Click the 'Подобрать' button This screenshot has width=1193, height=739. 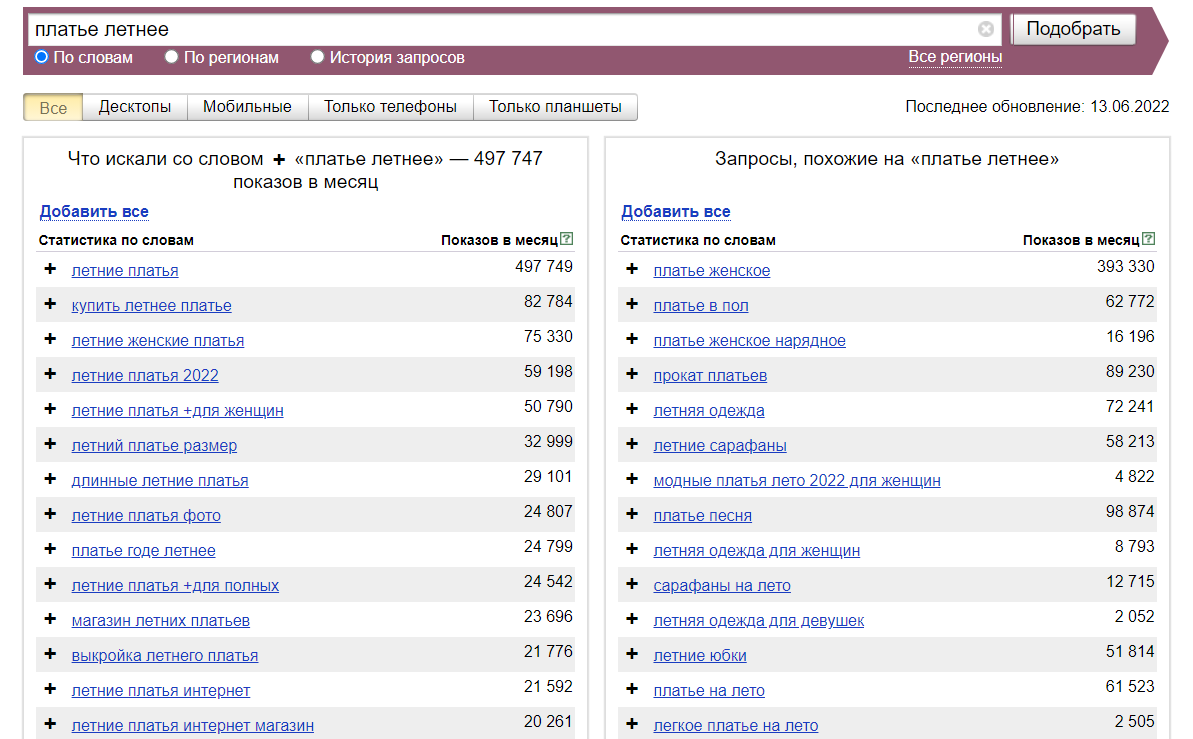[x=1073, y=30]
